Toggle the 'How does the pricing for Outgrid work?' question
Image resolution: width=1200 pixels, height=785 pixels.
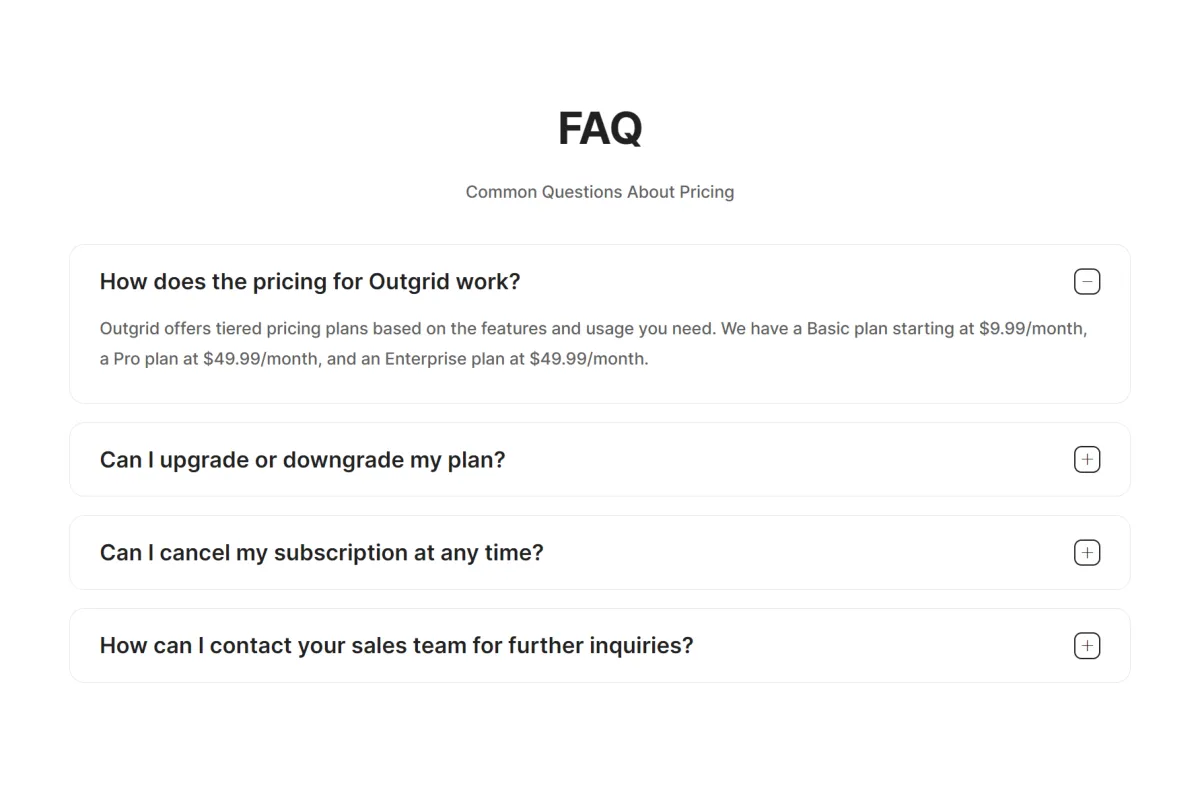[310, 282]
